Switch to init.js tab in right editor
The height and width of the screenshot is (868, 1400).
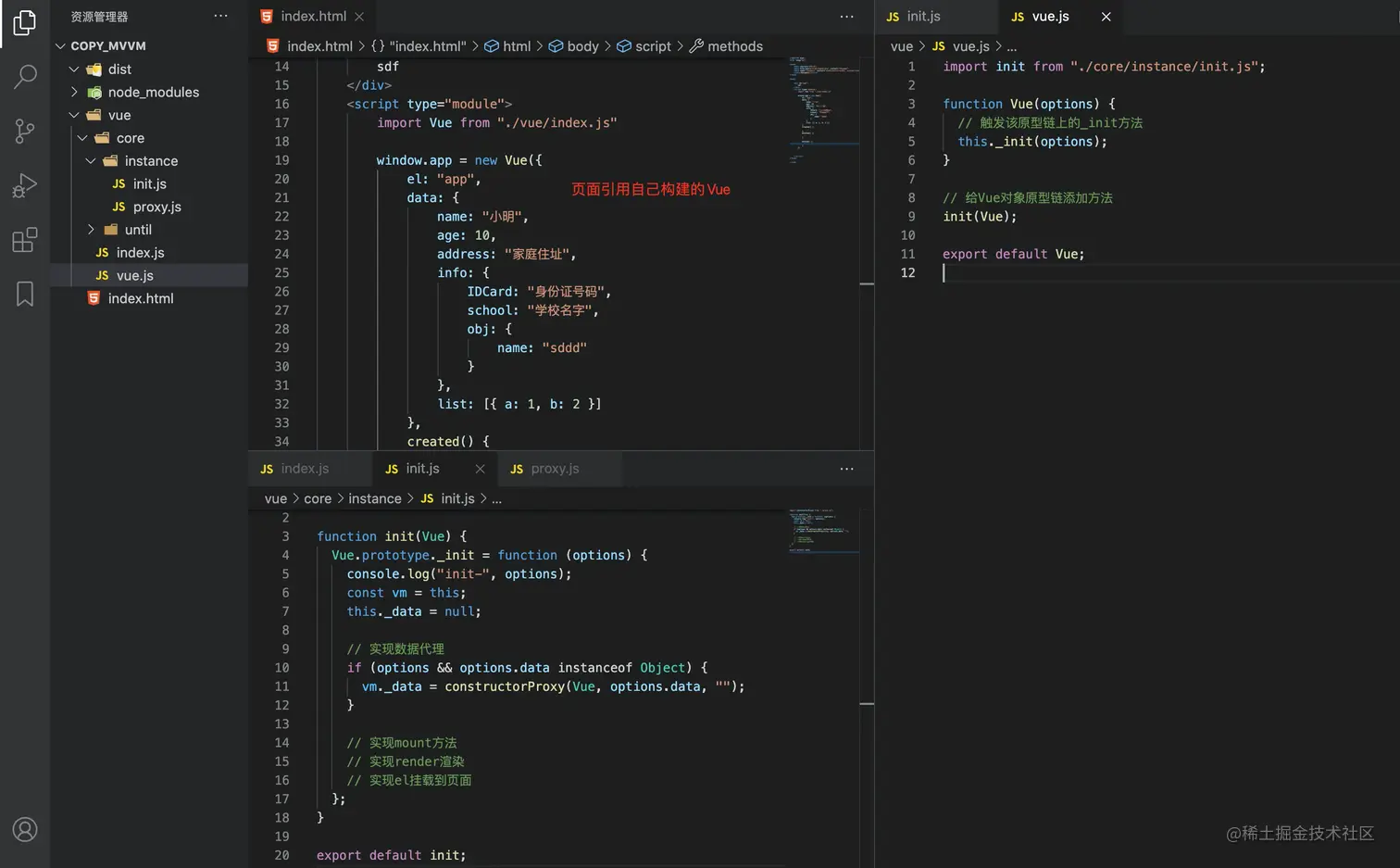click(937, 17)
